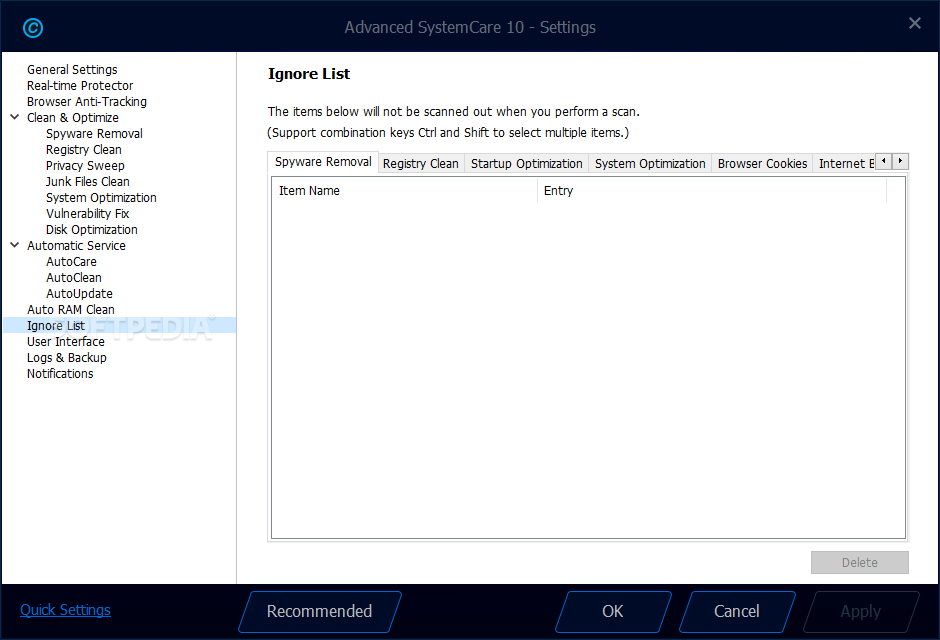Select the partially visible Internet tab
This screenshot has width=940, height=640.
pos(845,164)
